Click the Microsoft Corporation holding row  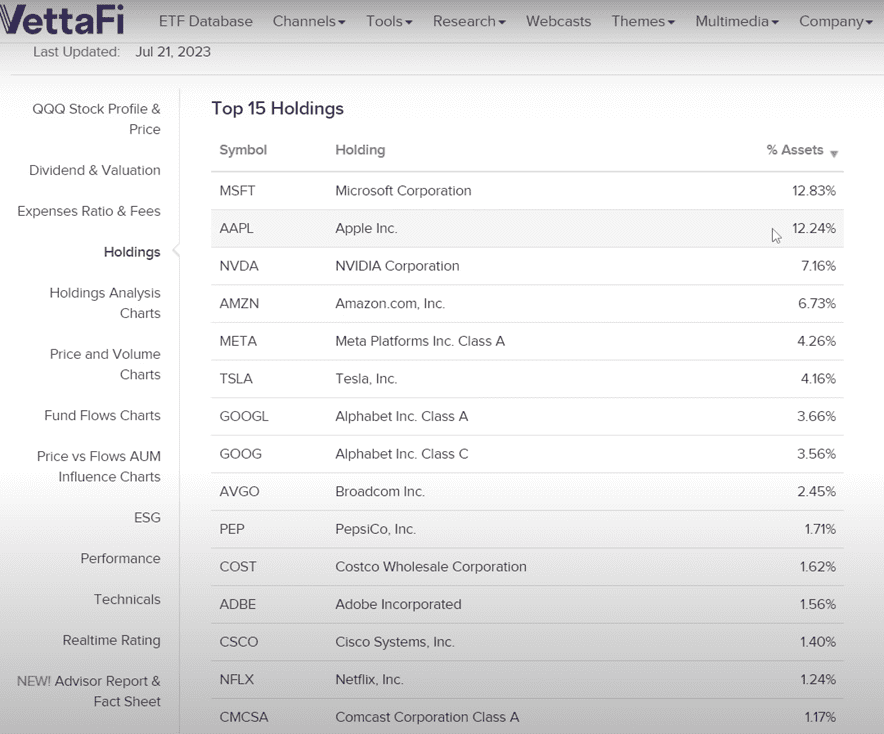403,190
